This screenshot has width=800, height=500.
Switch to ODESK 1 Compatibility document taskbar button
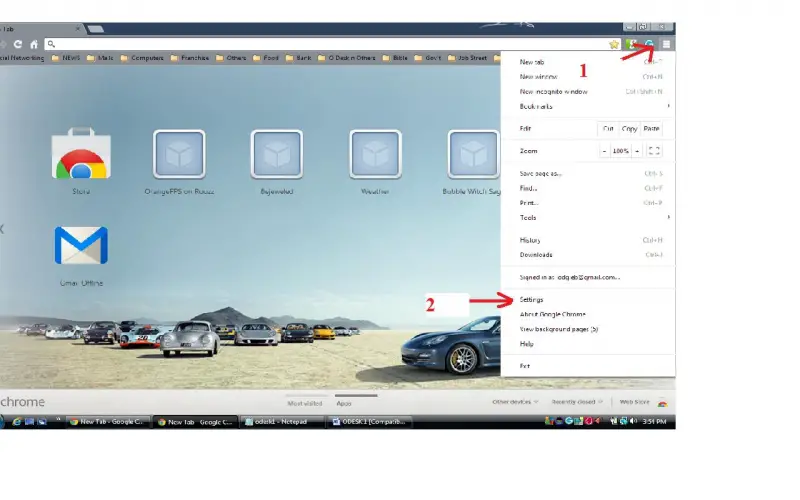pos(369,422)
